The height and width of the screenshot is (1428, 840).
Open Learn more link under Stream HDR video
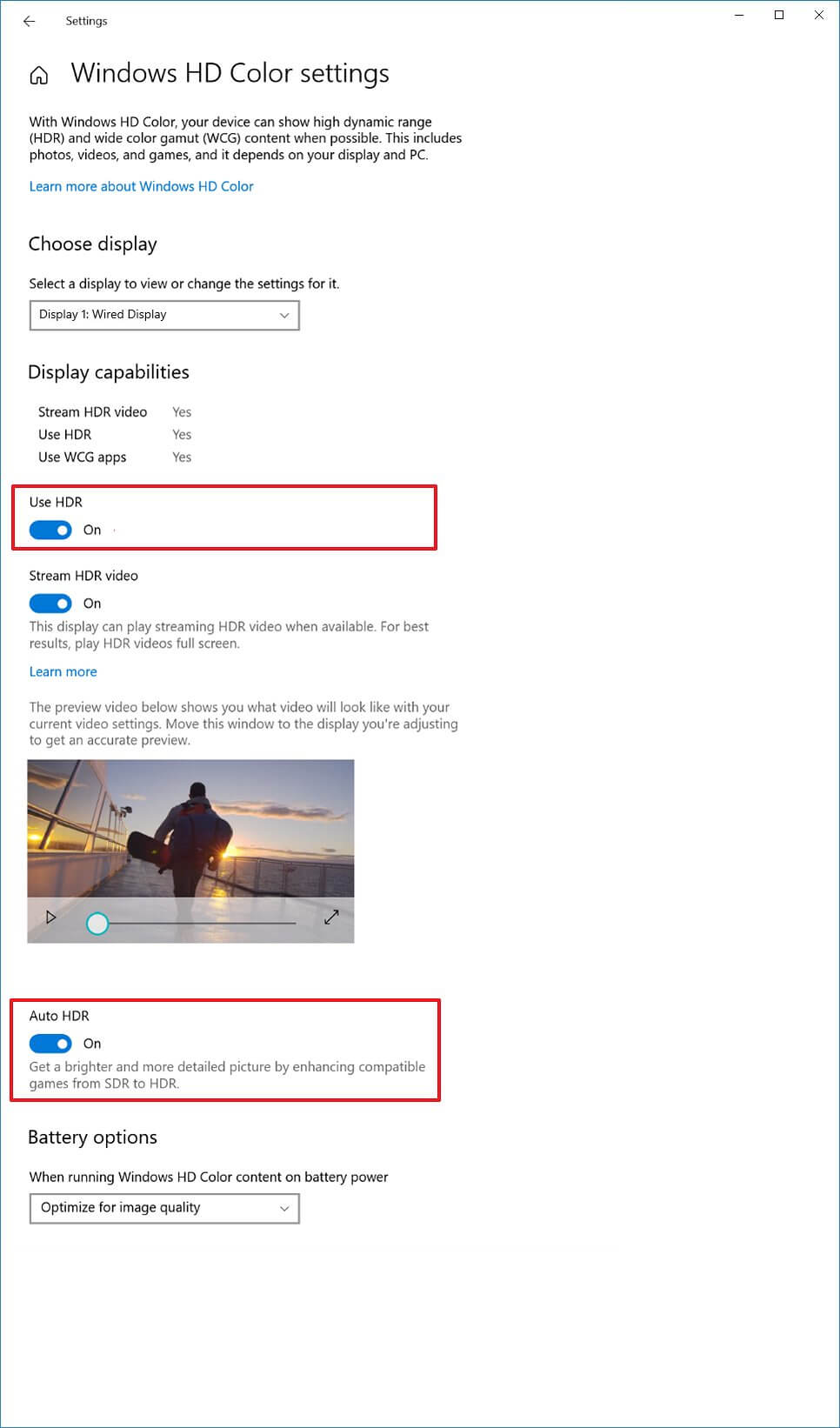[x=63, y=671]
